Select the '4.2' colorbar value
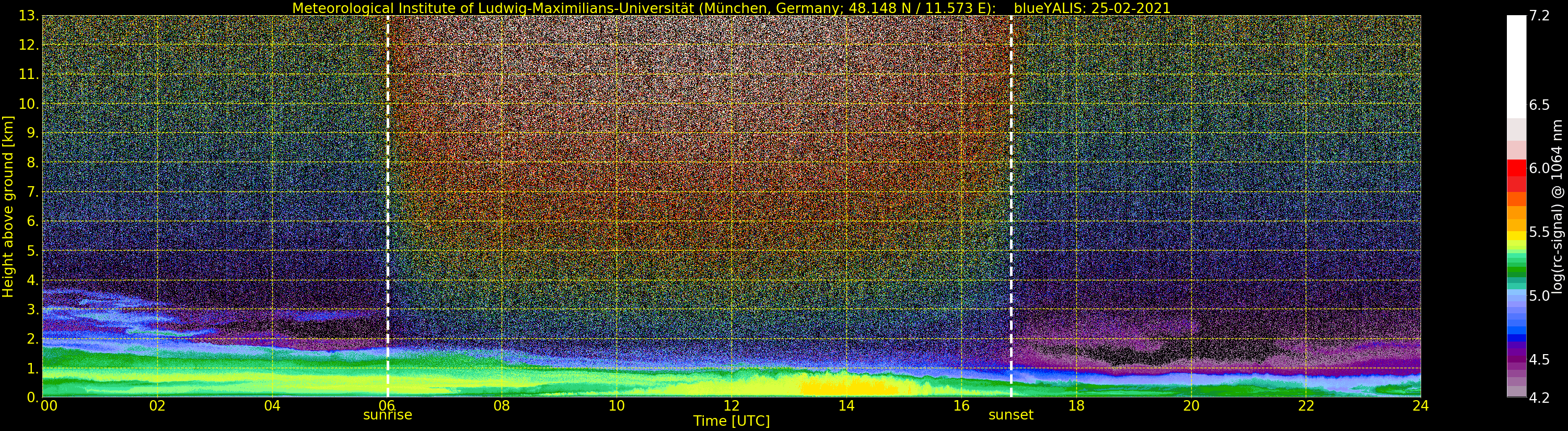Viewport: 1568px width, 431px height. [x=1539, y=398]
